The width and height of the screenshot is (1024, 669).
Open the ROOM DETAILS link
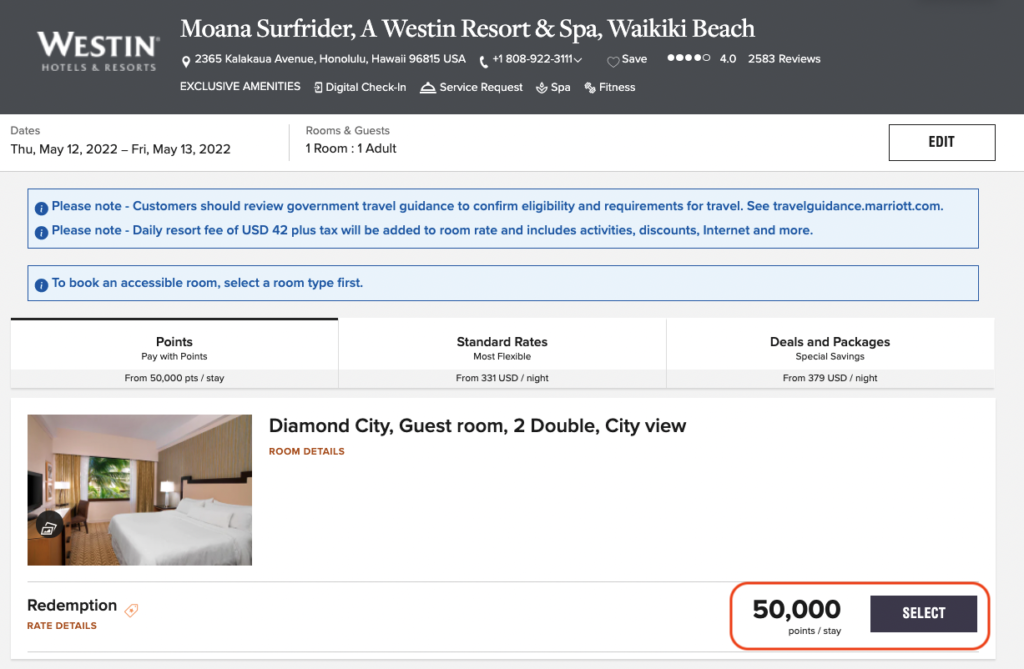(306, 452)
